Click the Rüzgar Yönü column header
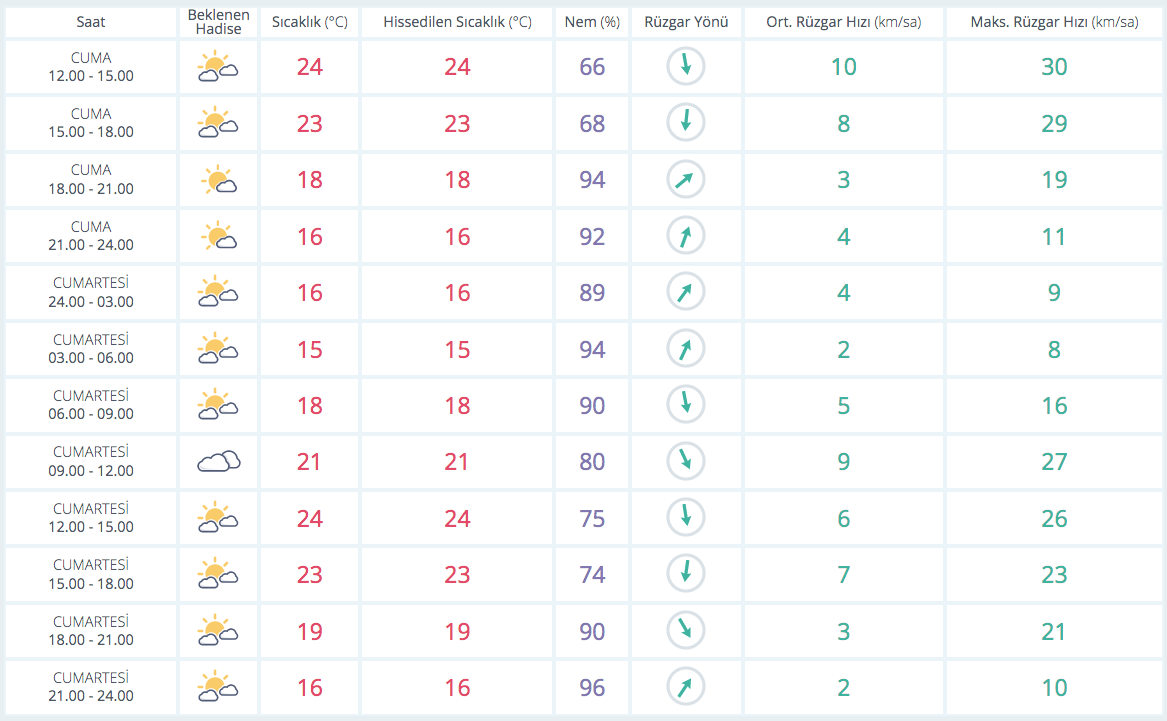Screen dimensions: 1167x721 (x=686, y=22)
